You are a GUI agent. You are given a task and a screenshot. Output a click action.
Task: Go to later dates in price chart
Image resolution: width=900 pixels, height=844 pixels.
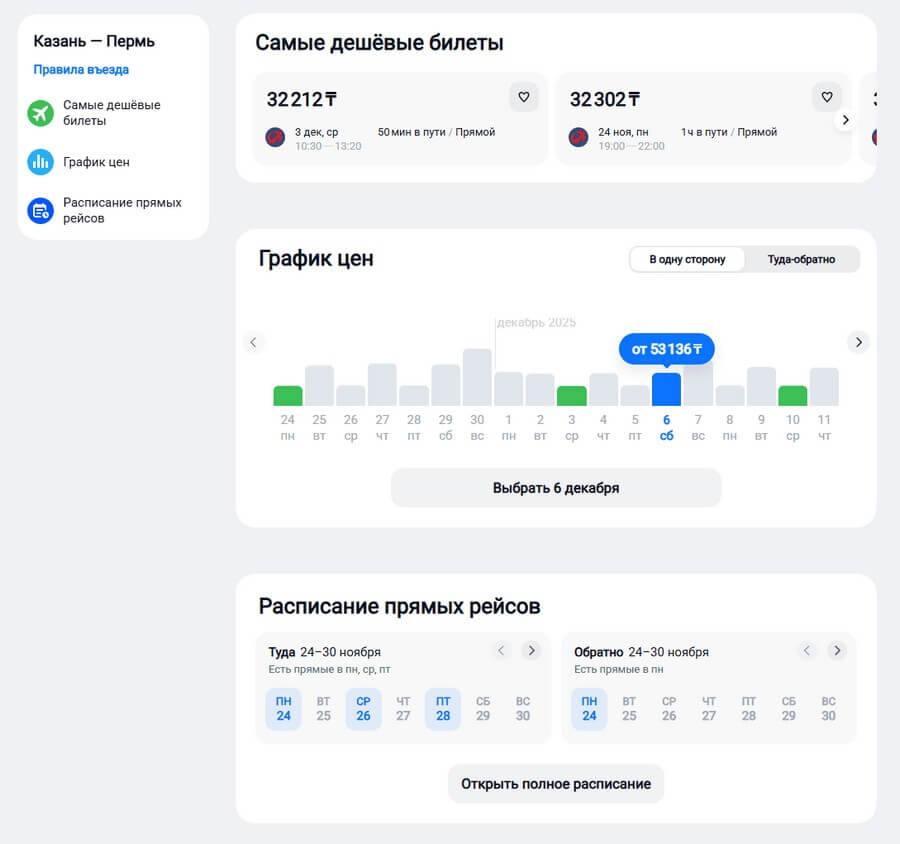pyautogui.click(x=858, y=342)
